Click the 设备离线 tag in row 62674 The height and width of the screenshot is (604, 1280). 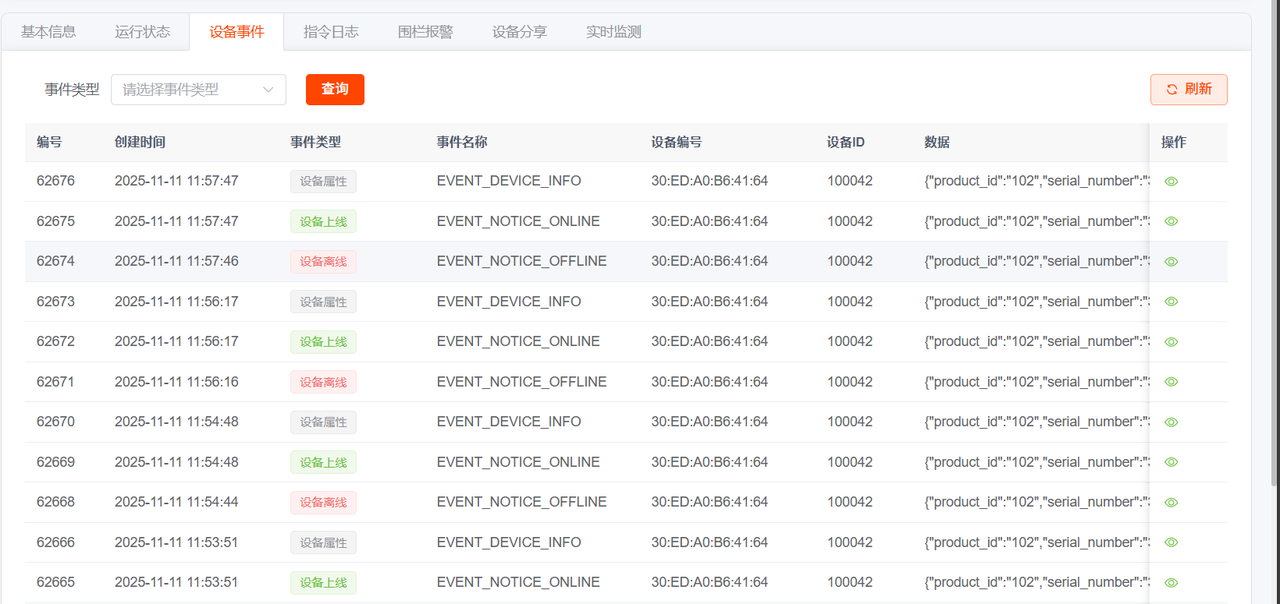(323, 262)
